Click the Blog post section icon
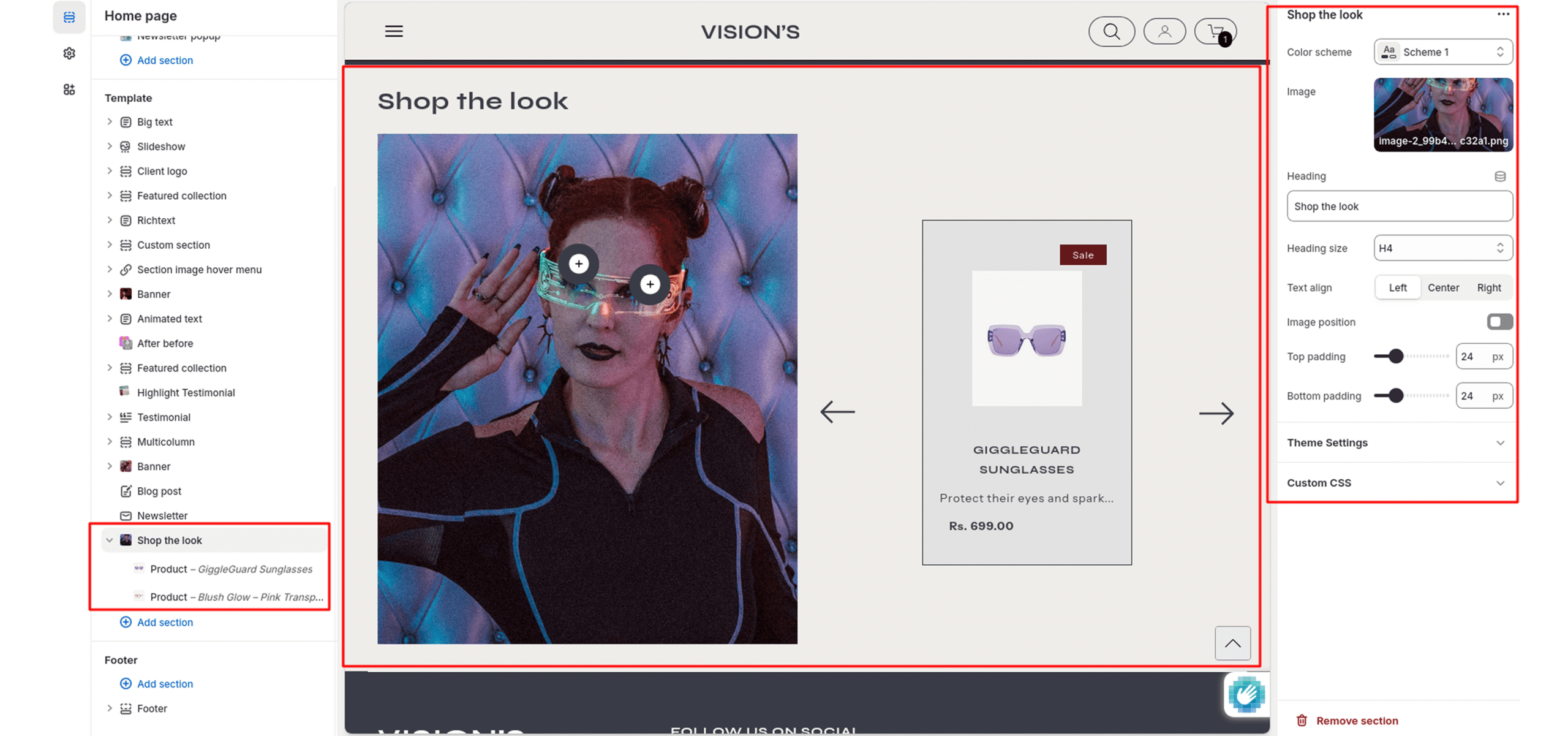 [x=125, y=490]
